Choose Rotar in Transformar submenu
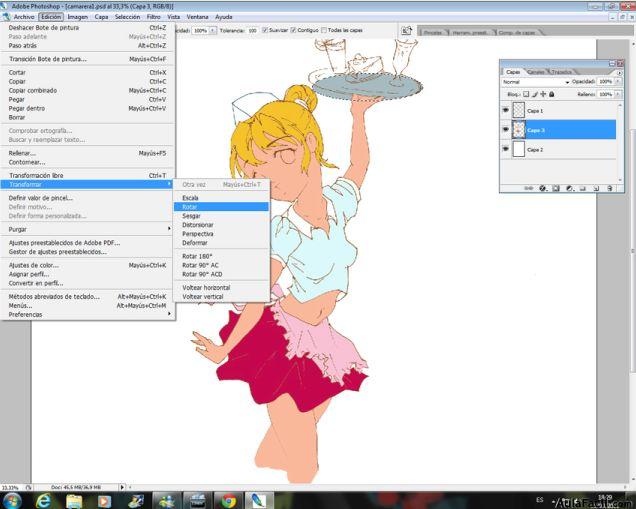 [x=221, y=206]
